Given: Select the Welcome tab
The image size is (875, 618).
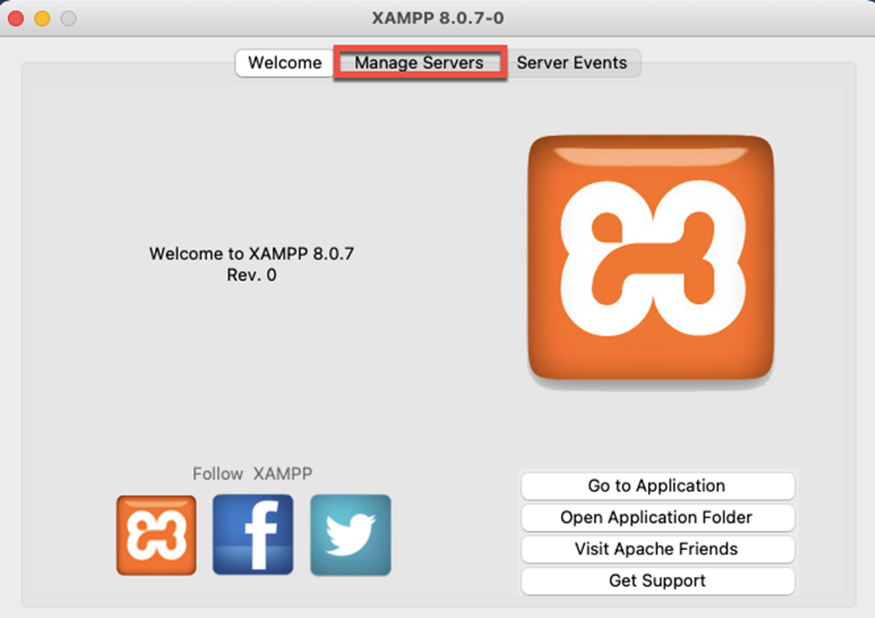Looking at the screenshot, I should [285, 63].
